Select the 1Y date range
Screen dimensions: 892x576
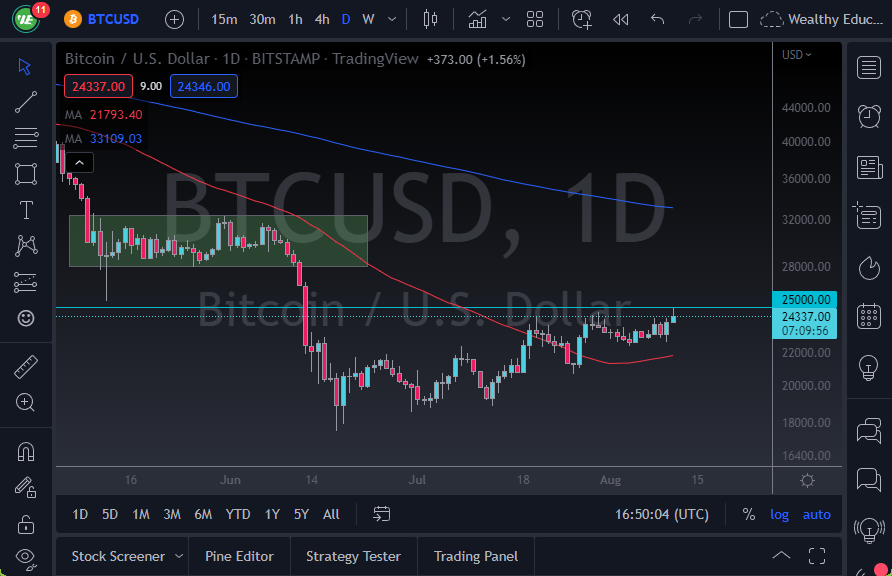(x=271, y=514)
